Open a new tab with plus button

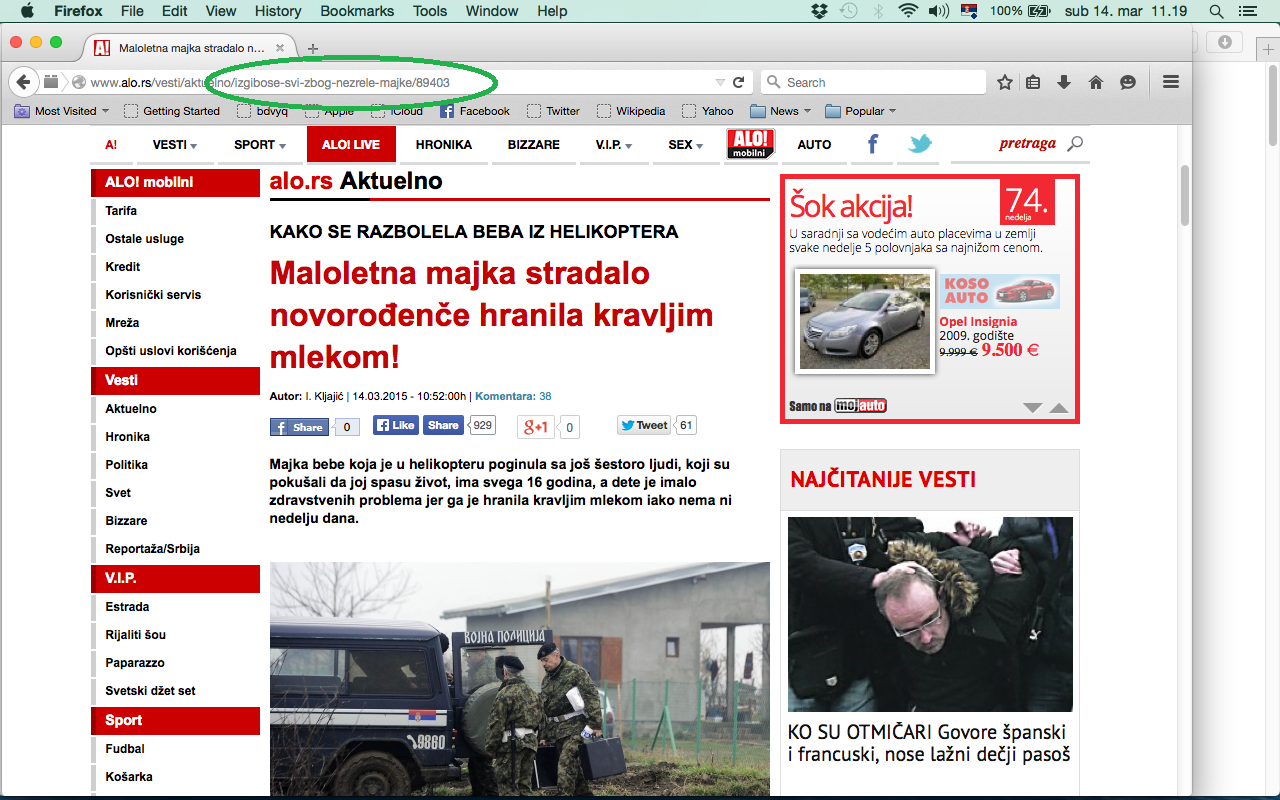click(313, 48)
